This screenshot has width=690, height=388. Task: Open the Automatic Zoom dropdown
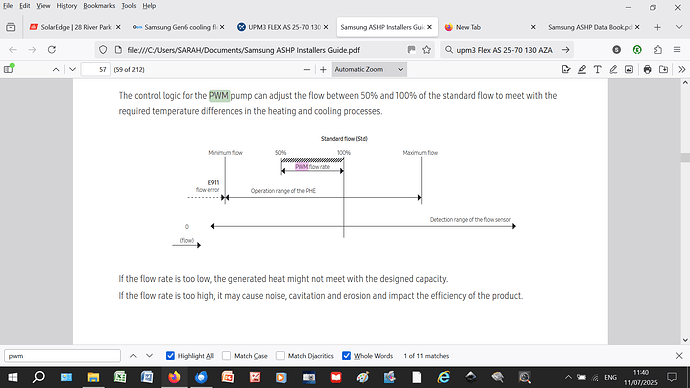click(x=369, y=69)
